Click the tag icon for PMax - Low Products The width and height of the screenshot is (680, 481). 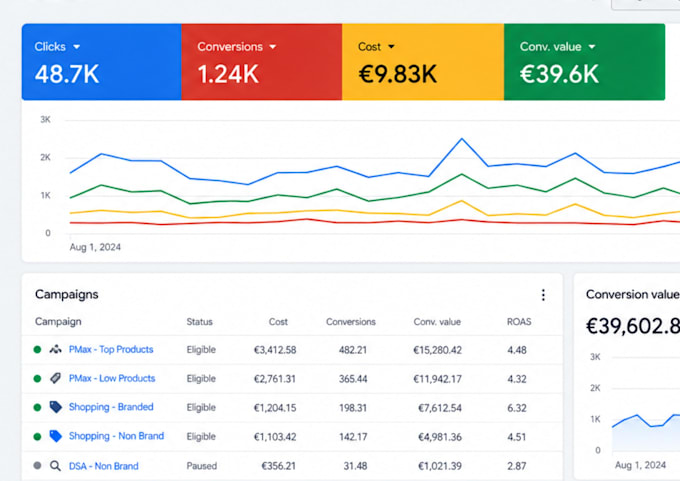pyautogui.click(x=55, y=378)
